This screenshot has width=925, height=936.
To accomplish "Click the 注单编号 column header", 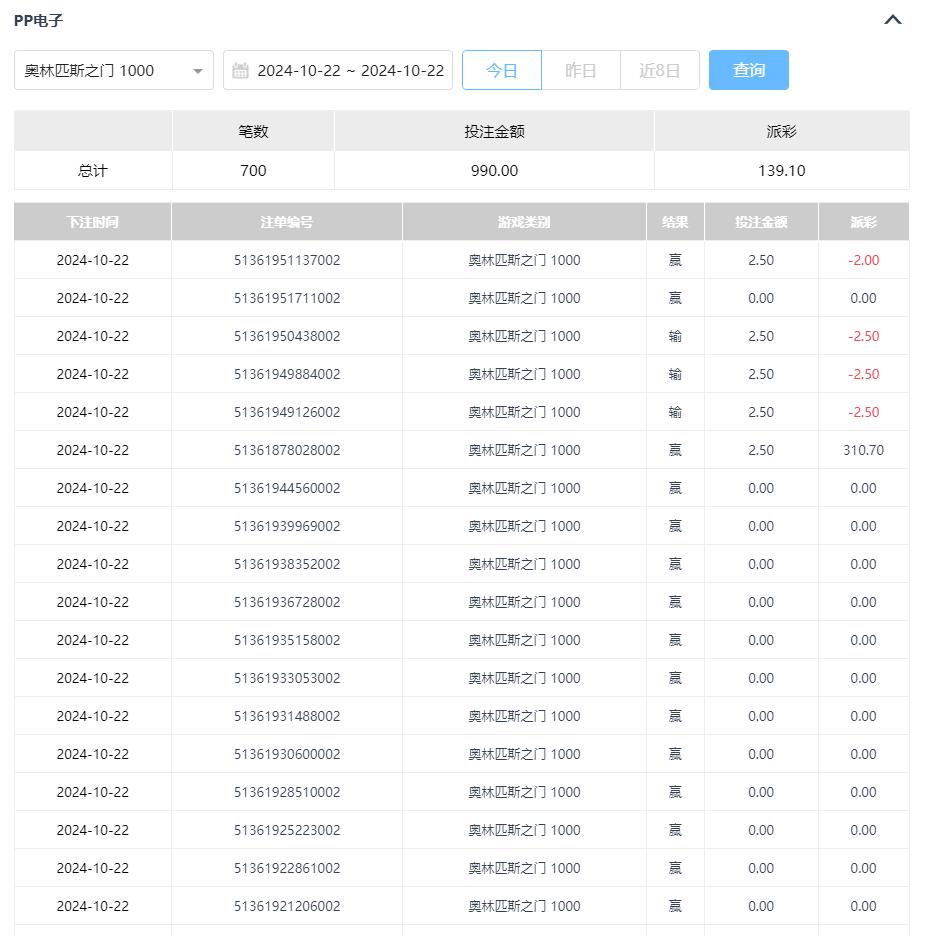I will 286,222.
